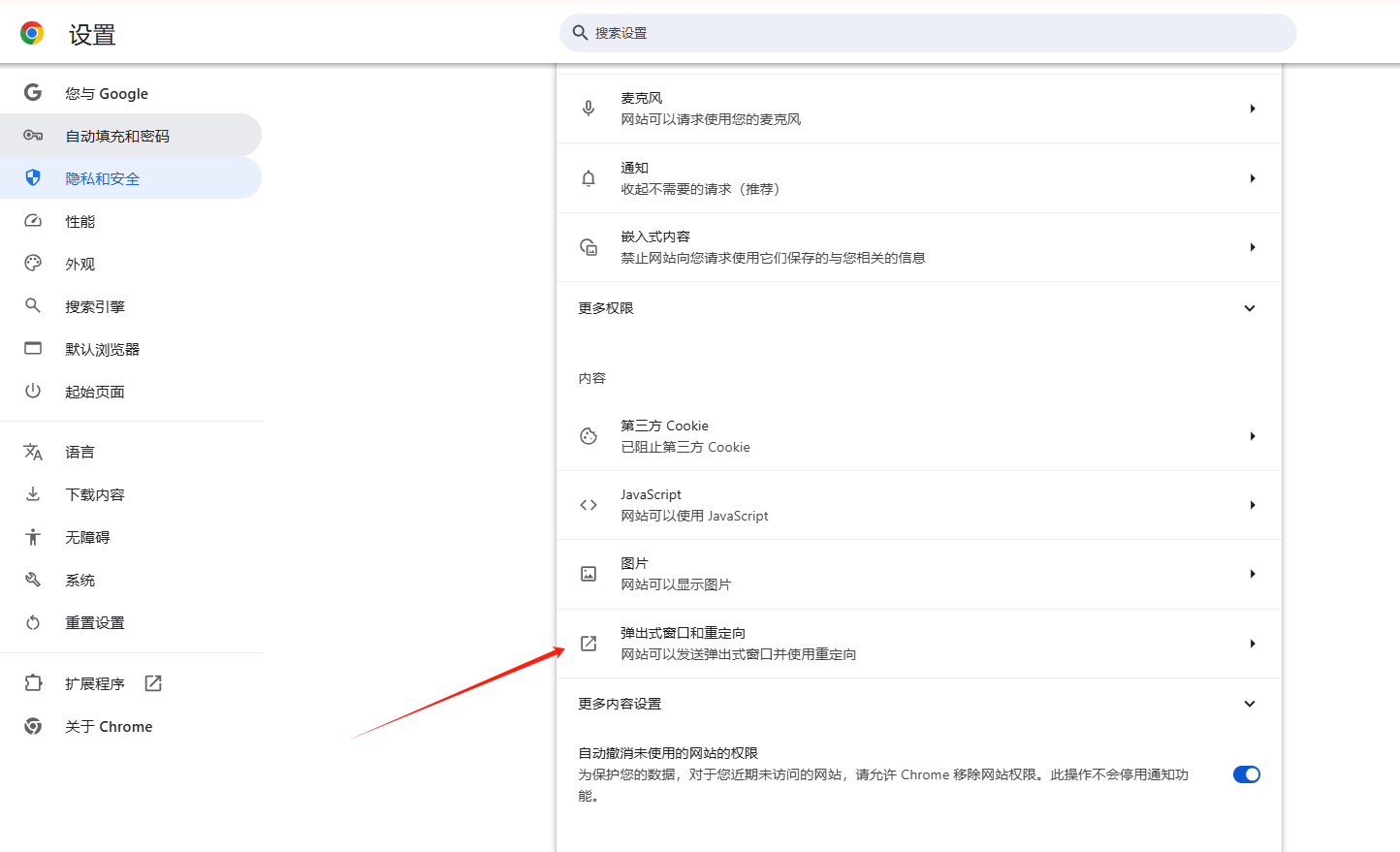
Task: Open 麦克风 settings via its arrow
Action: coord(1253,109)
